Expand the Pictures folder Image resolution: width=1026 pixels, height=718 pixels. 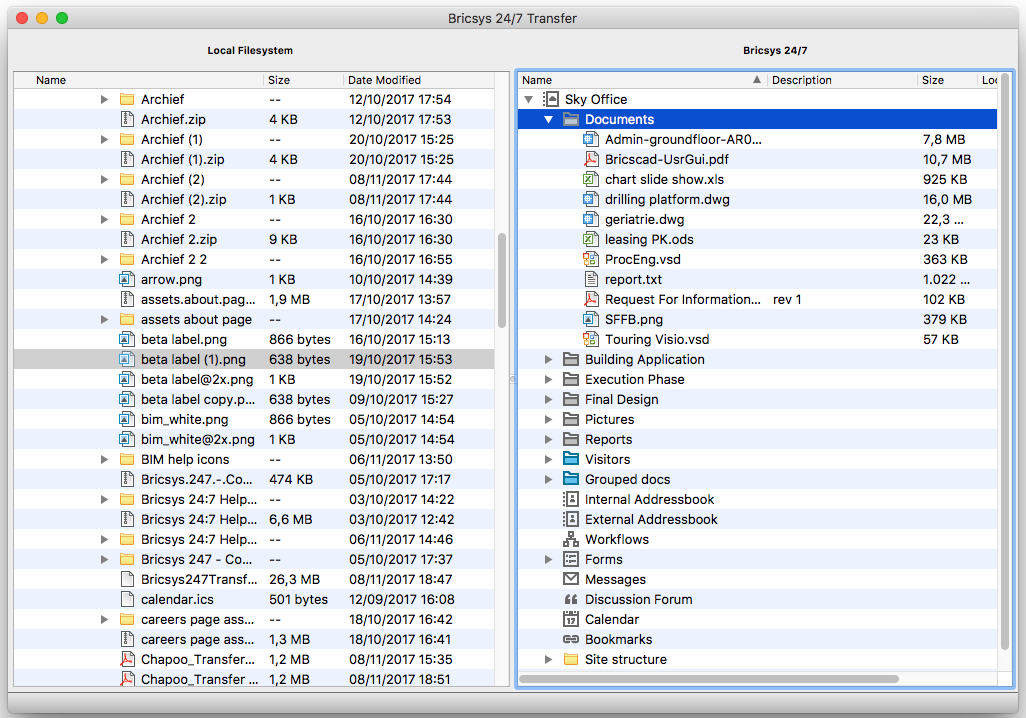[548, 420]
